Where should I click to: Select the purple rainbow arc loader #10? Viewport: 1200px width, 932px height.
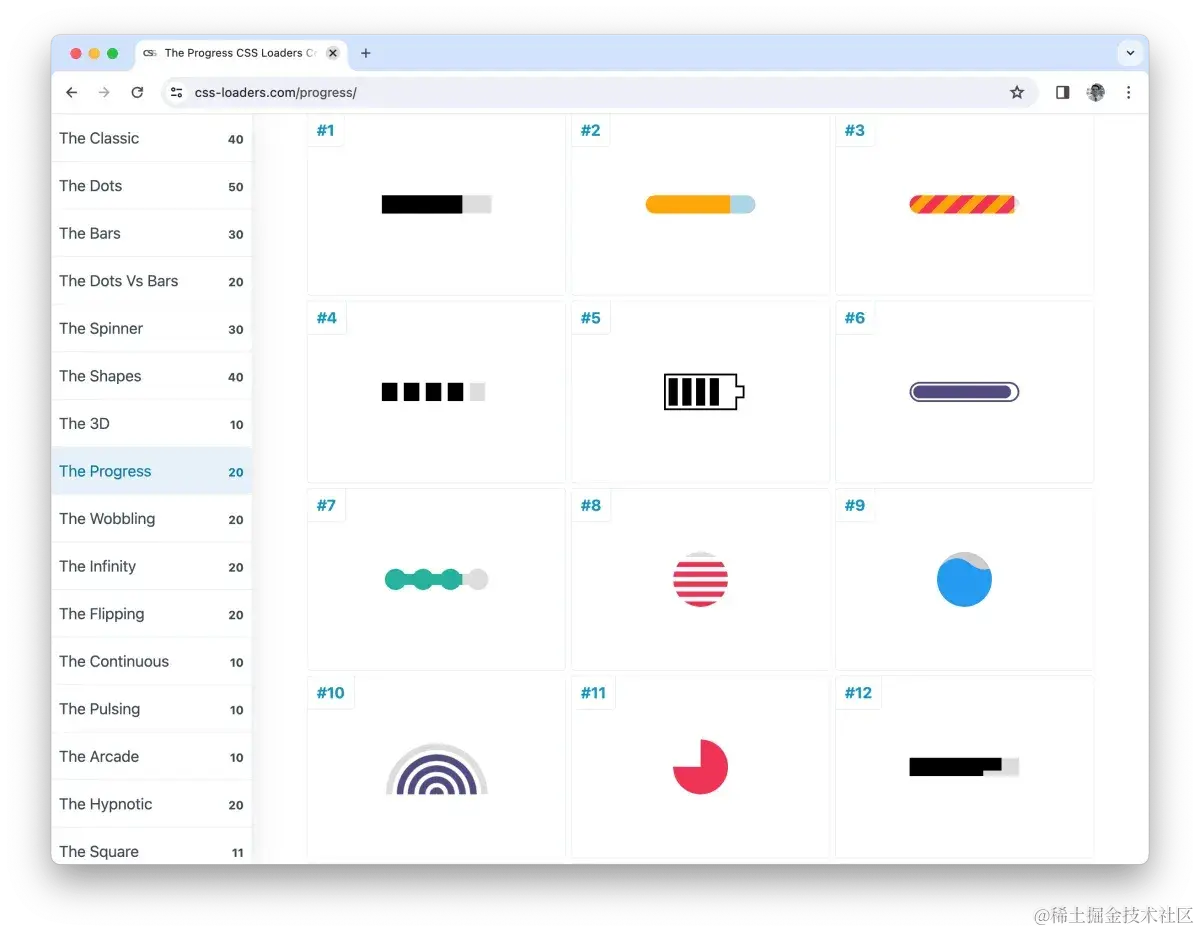(436, 769)
